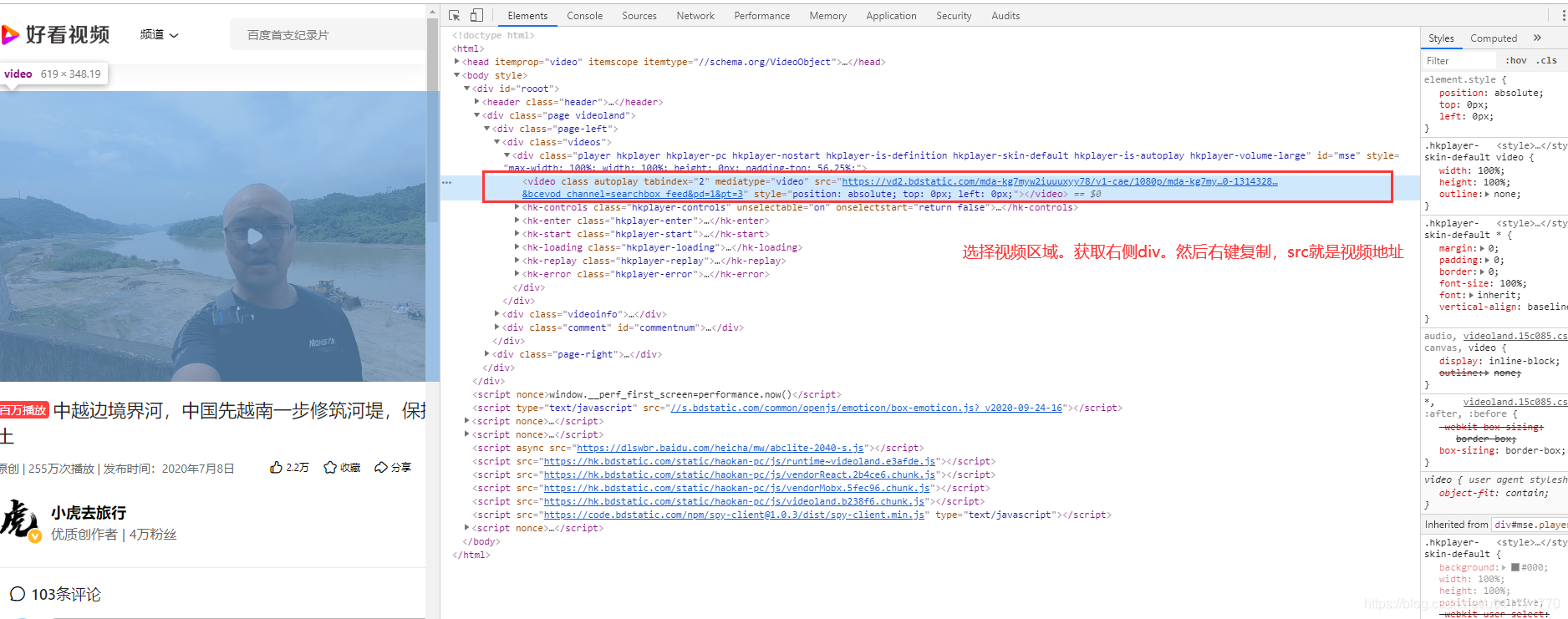Expand the hk-error element node
This screenshot has height=619, width=1568.
click(x=517, y=274)
